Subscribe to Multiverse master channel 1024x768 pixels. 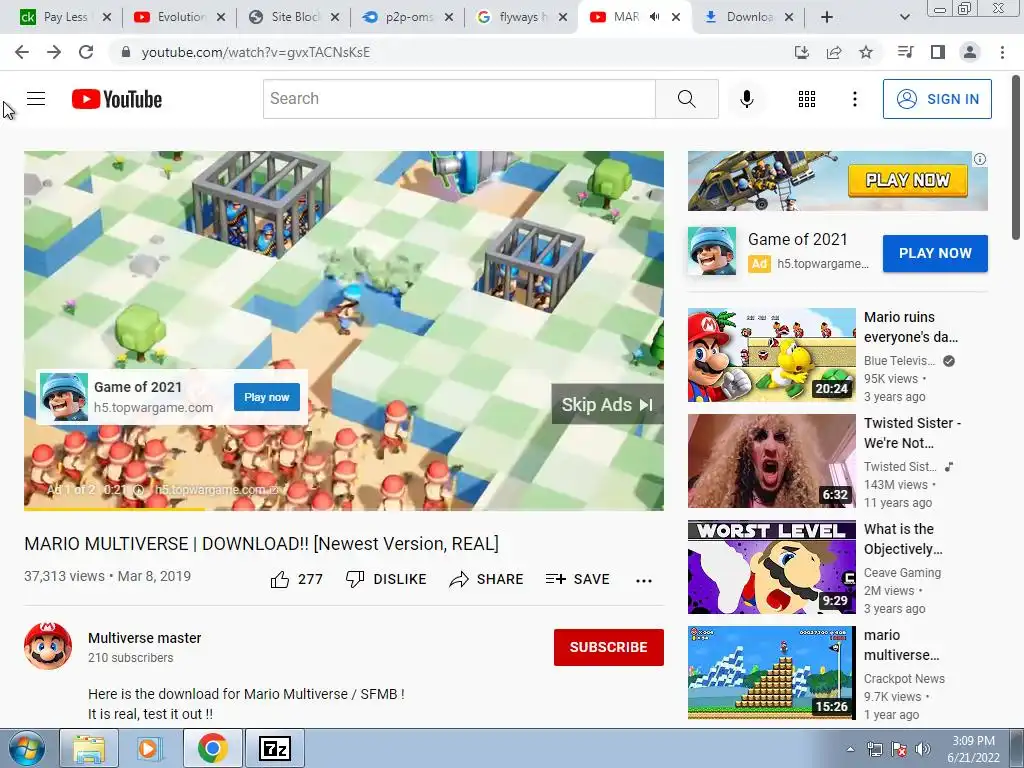click(609, 647)
